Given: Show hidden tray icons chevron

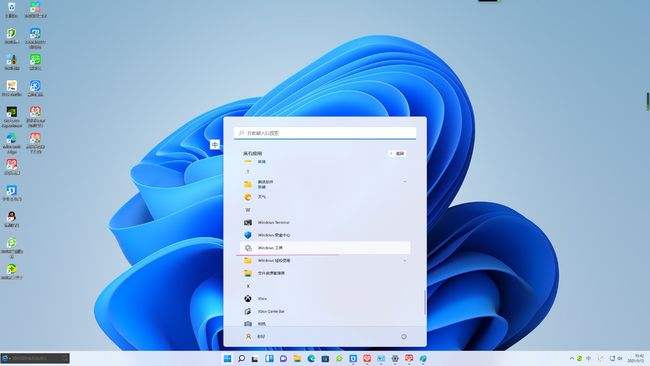Looking at the screenshot, I should (x=572, y=358).
